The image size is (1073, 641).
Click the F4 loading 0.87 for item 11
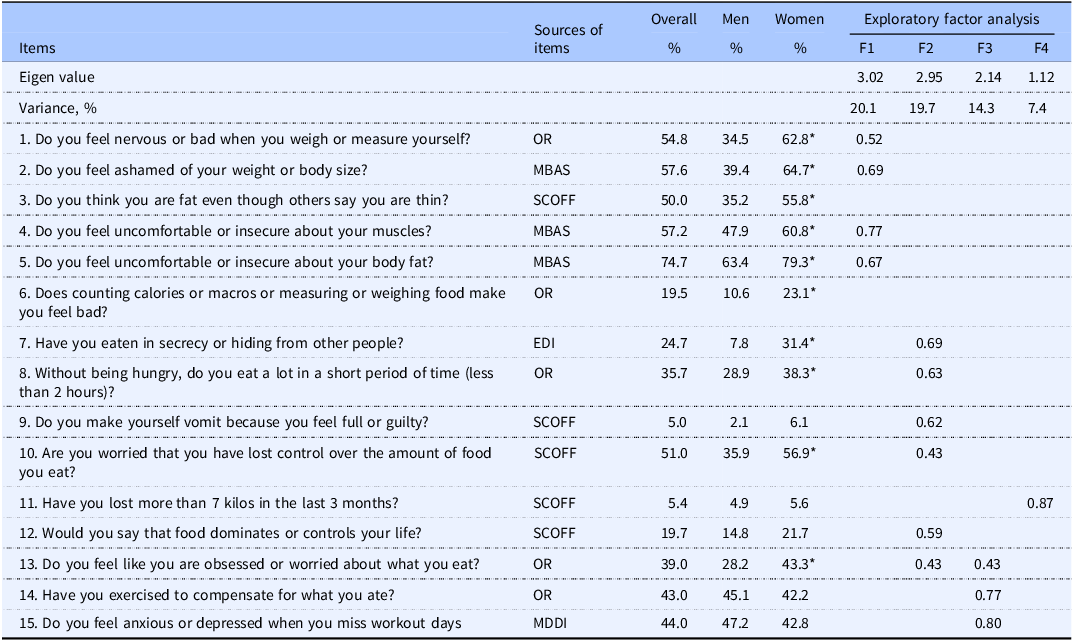pos(1040,503)
